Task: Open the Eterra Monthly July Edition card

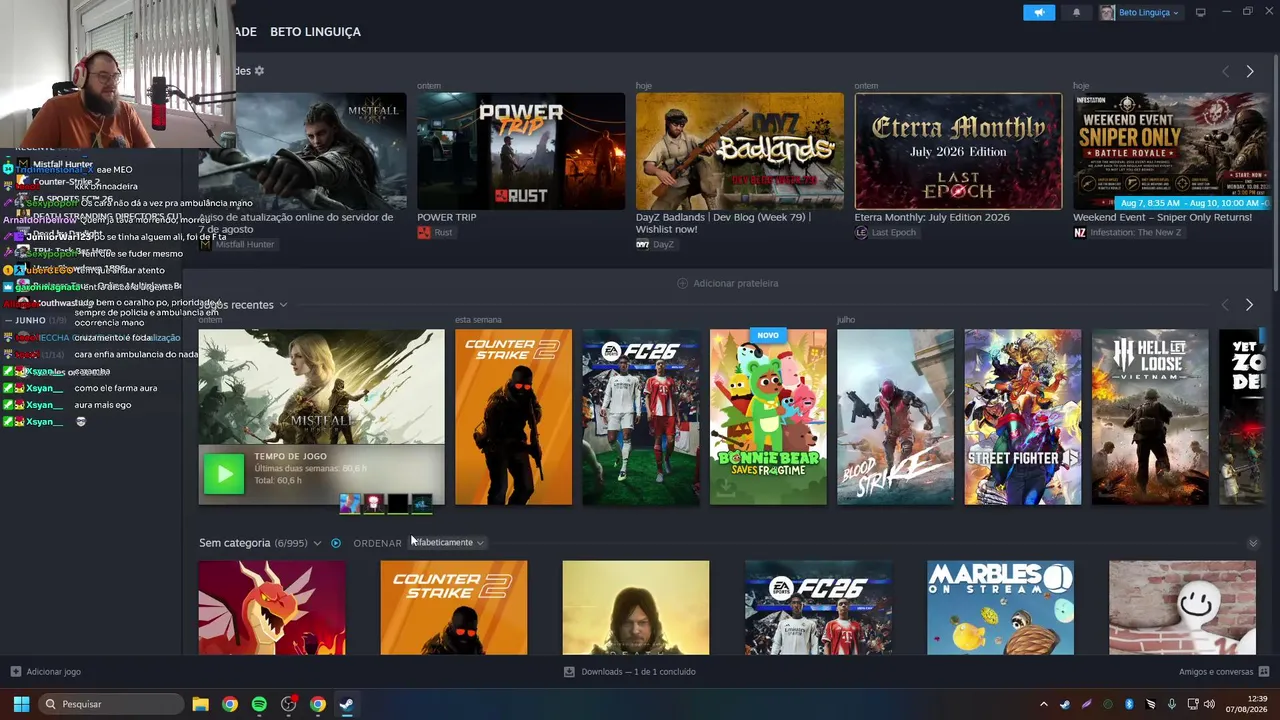Action: tap(958, 151)
